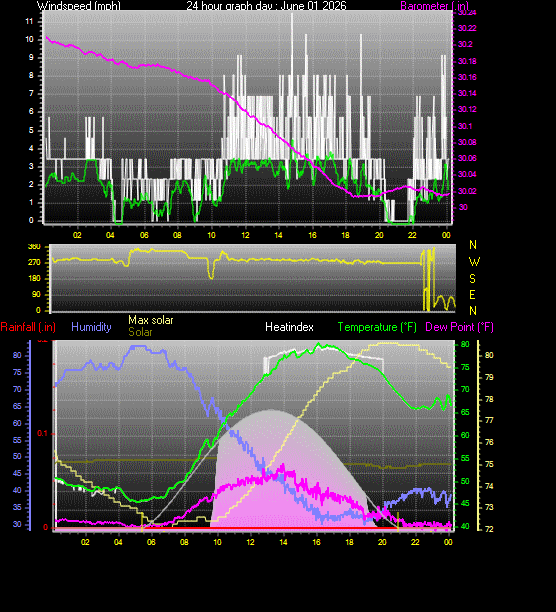The height and width of the screenshot is (612, 556).
Task: Click the 40 value on green temperature axis
Action: coord(465,527)
